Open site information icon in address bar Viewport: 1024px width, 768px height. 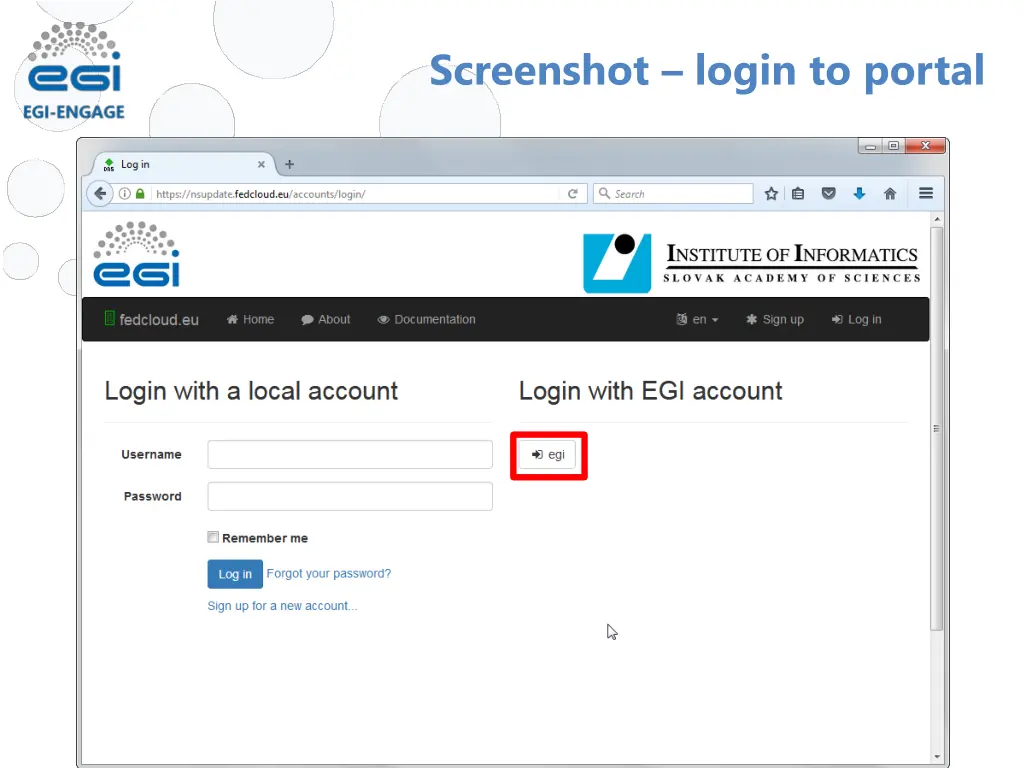tap(124, 194)
